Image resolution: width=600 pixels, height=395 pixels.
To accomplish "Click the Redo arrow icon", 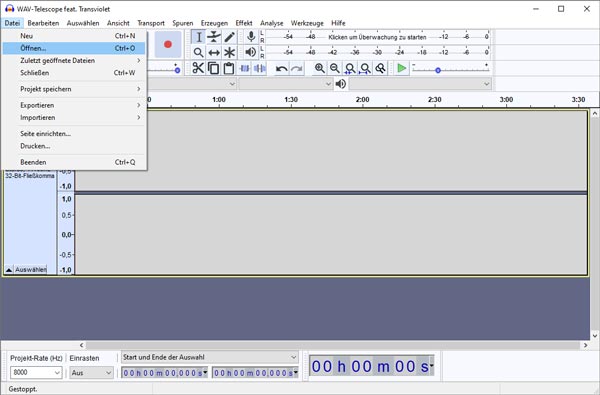I will pyautogui.click(x=297, y=69).
